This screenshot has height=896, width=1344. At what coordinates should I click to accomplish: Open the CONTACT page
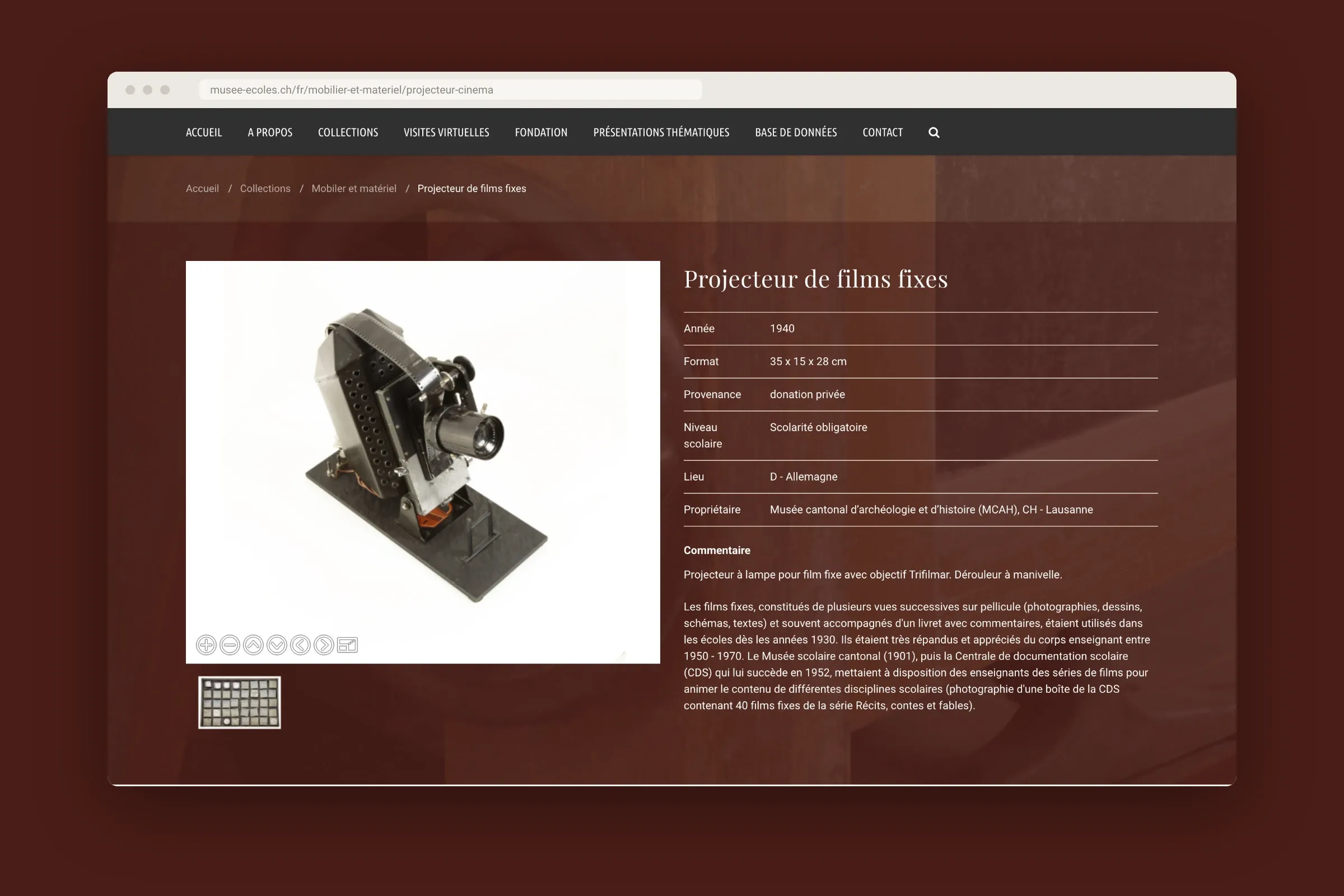click(x=883, y=133)
